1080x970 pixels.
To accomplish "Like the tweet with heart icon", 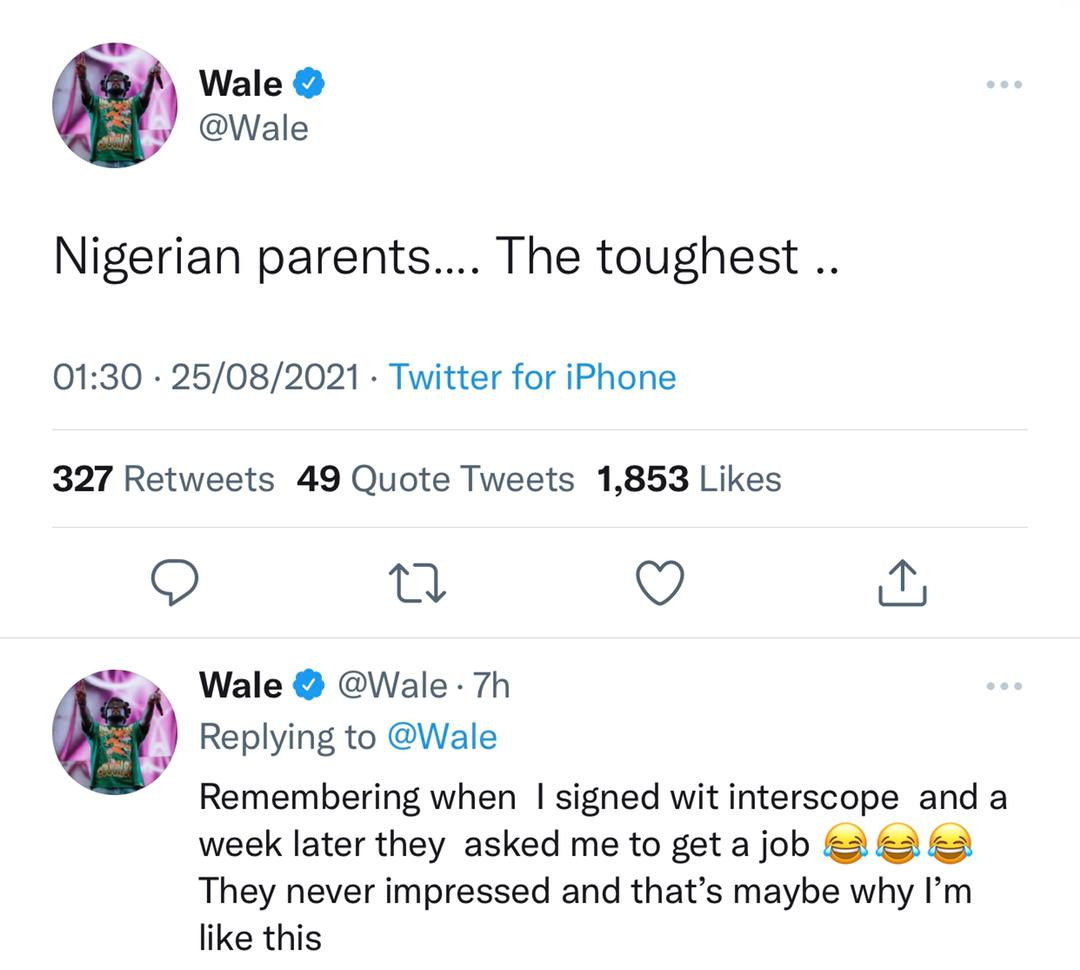I will point(660,583).
